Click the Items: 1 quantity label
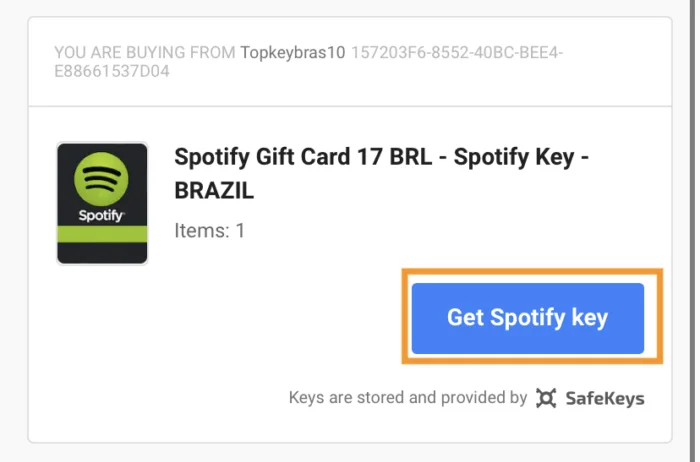Viewport: 700px width, 462px height. 210,231
